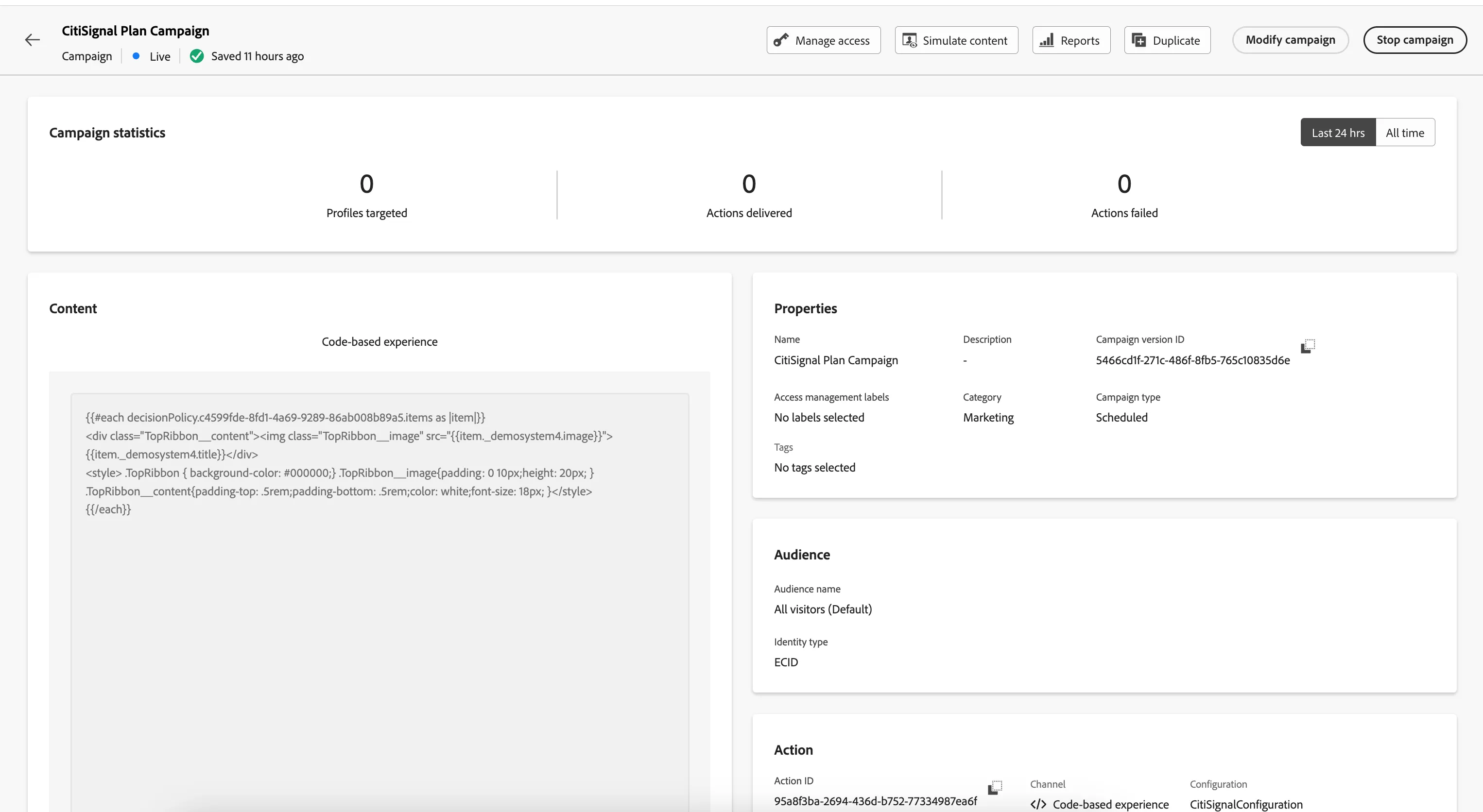This screenshot has width=1483, height=812.
Task: Click the Name value 'CitiSignal Plan Campaign' in Properties
Action: click(835, 360)
